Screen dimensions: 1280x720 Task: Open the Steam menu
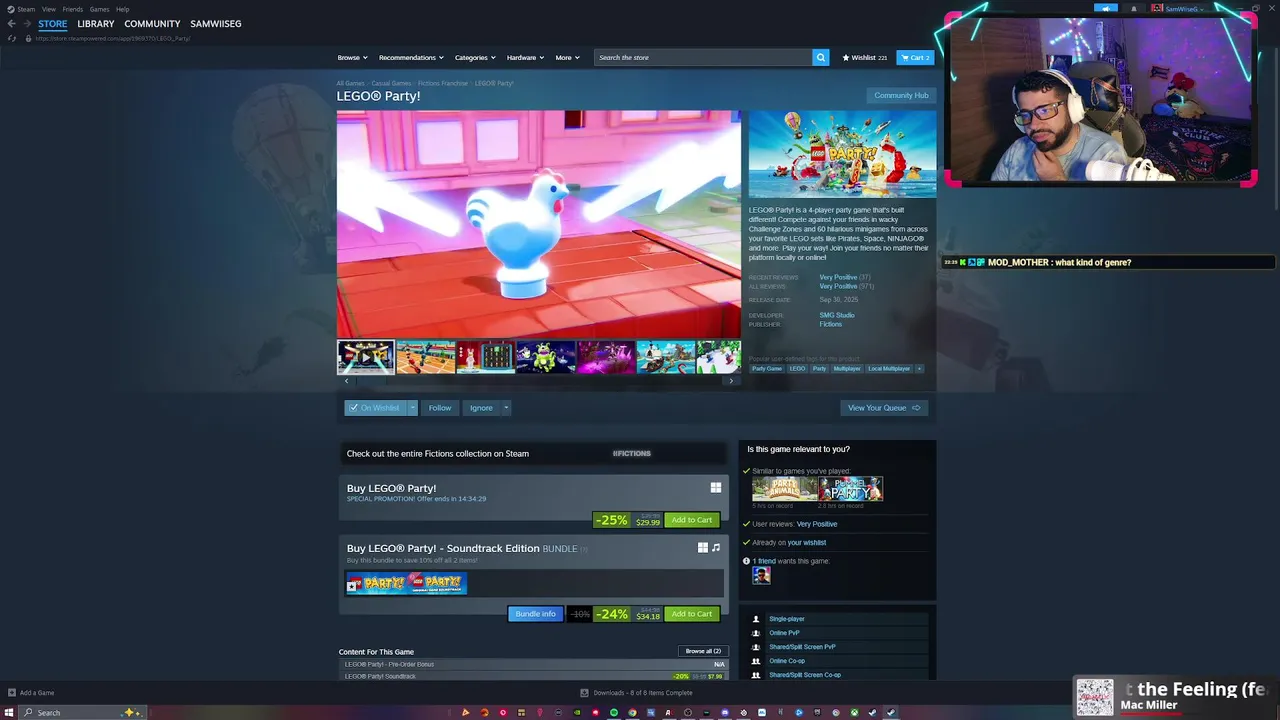click(x=26, y=9)
